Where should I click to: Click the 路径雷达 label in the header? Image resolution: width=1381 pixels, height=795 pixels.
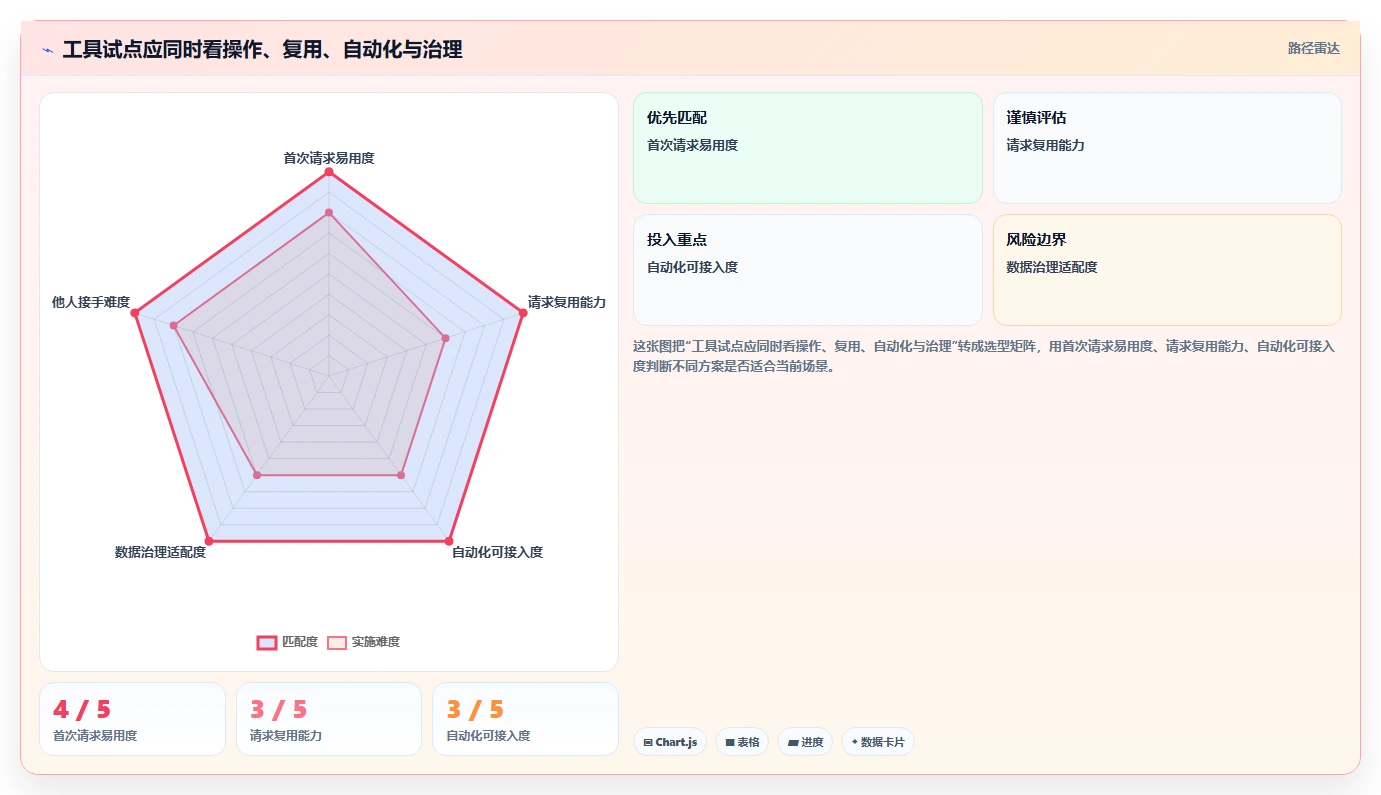click(1313, 48)
